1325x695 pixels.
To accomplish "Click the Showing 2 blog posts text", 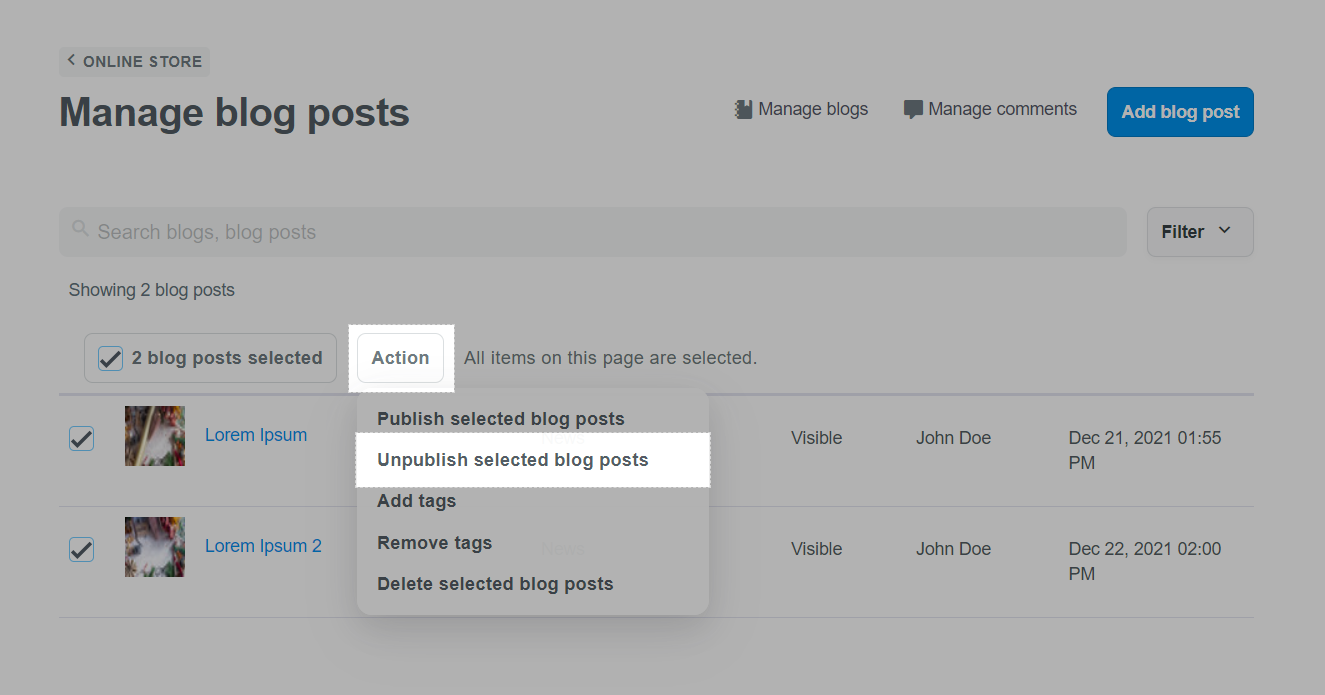I will 152,290.
